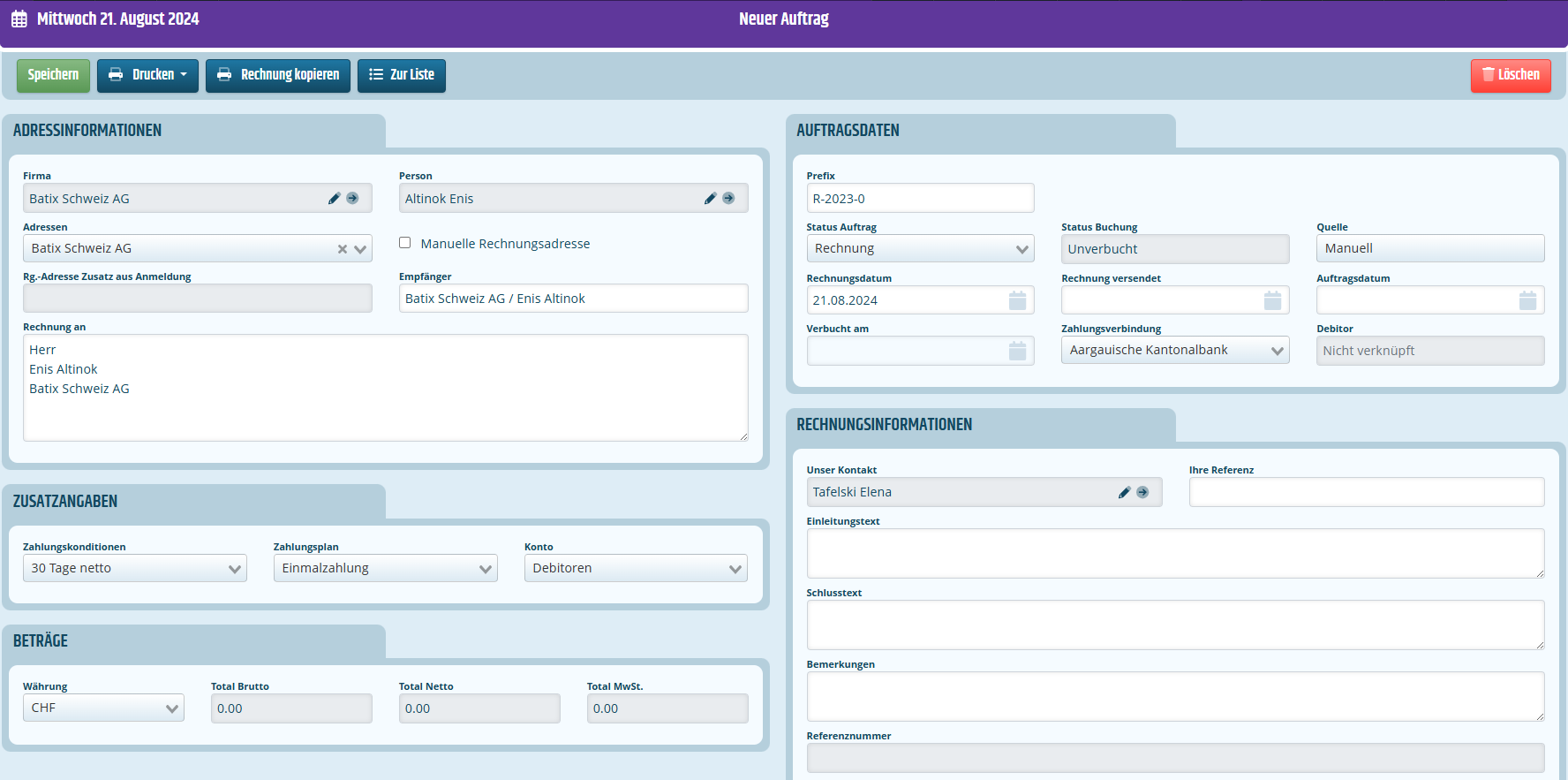
Task: Click the Ihre Referenz input field
Action: tap(1367, 492)
